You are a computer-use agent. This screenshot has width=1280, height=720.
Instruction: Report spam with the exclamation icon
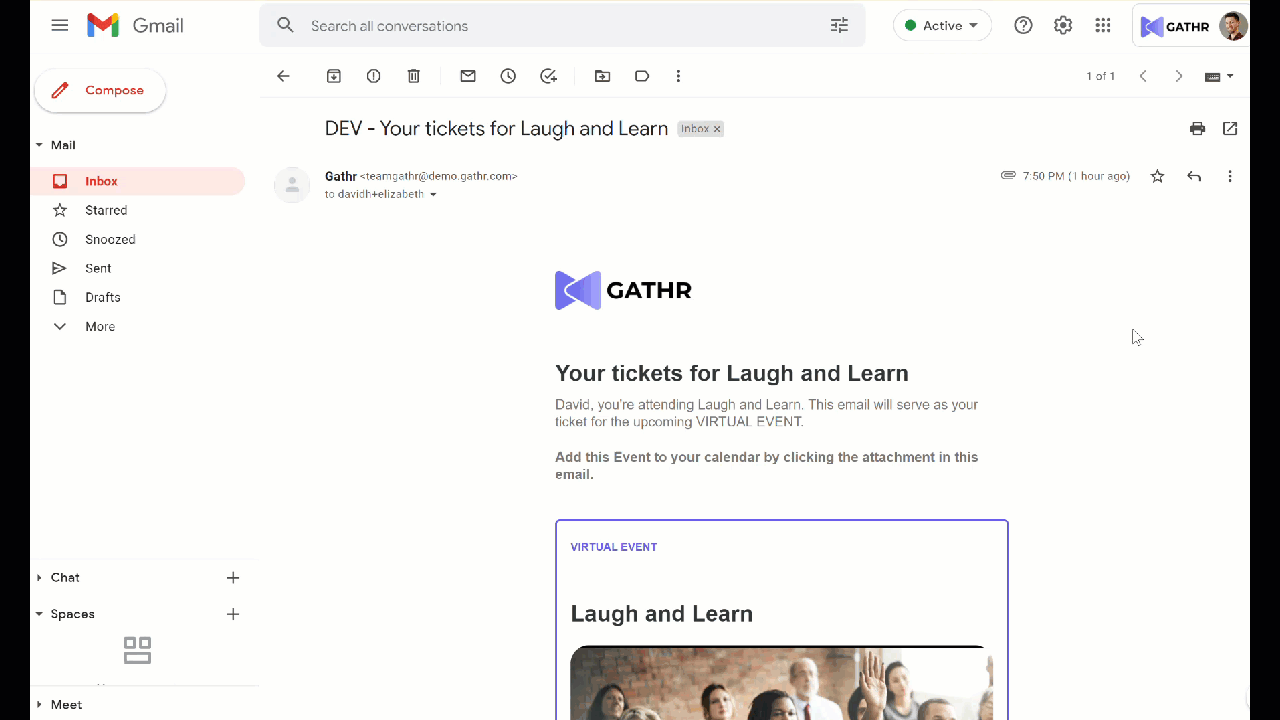pos(373,76)
